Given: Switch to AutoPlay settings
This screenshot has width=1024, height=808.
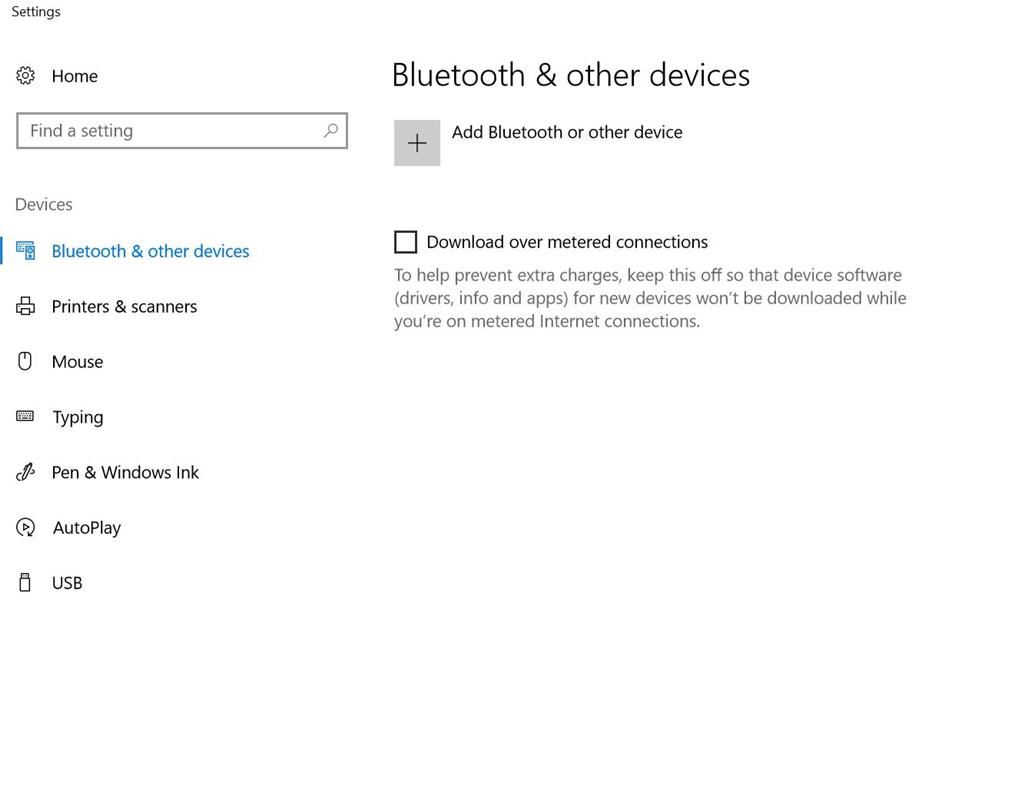Looking at the screenshot, I should pyautogui.click(x=87, y=527).
